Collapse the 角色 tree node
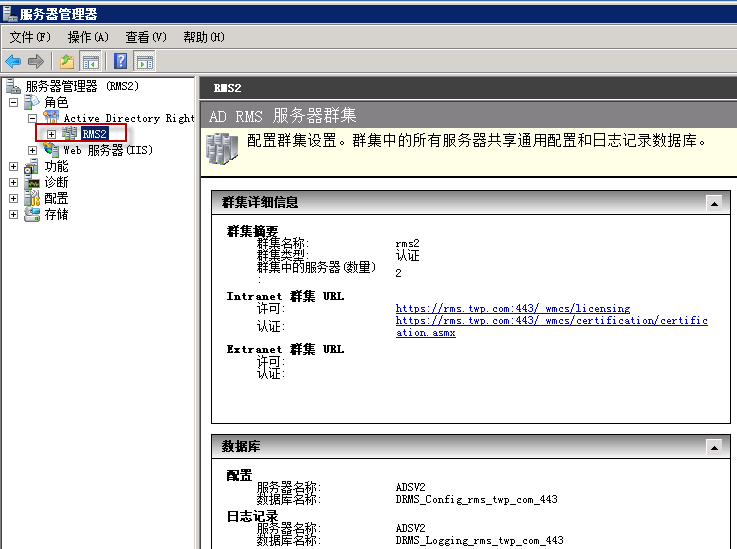The image size is (737, 549). [x=14, y=102]
